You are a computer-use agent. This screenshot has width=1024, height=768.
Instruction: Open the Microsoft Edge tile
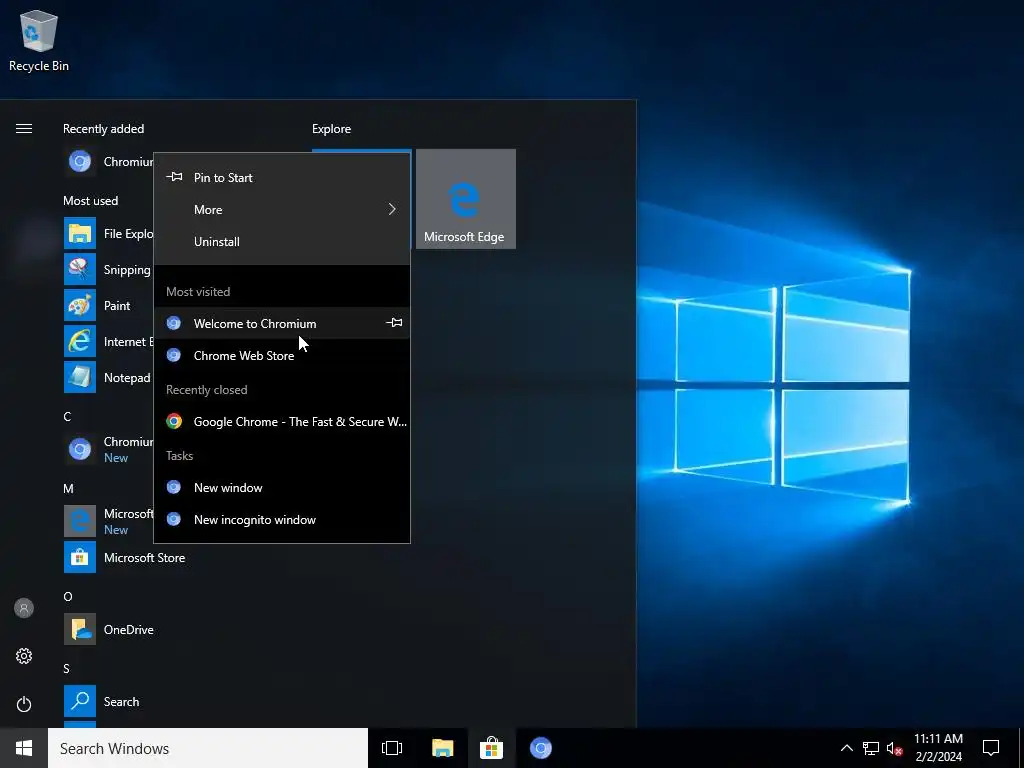pos(466,199)
